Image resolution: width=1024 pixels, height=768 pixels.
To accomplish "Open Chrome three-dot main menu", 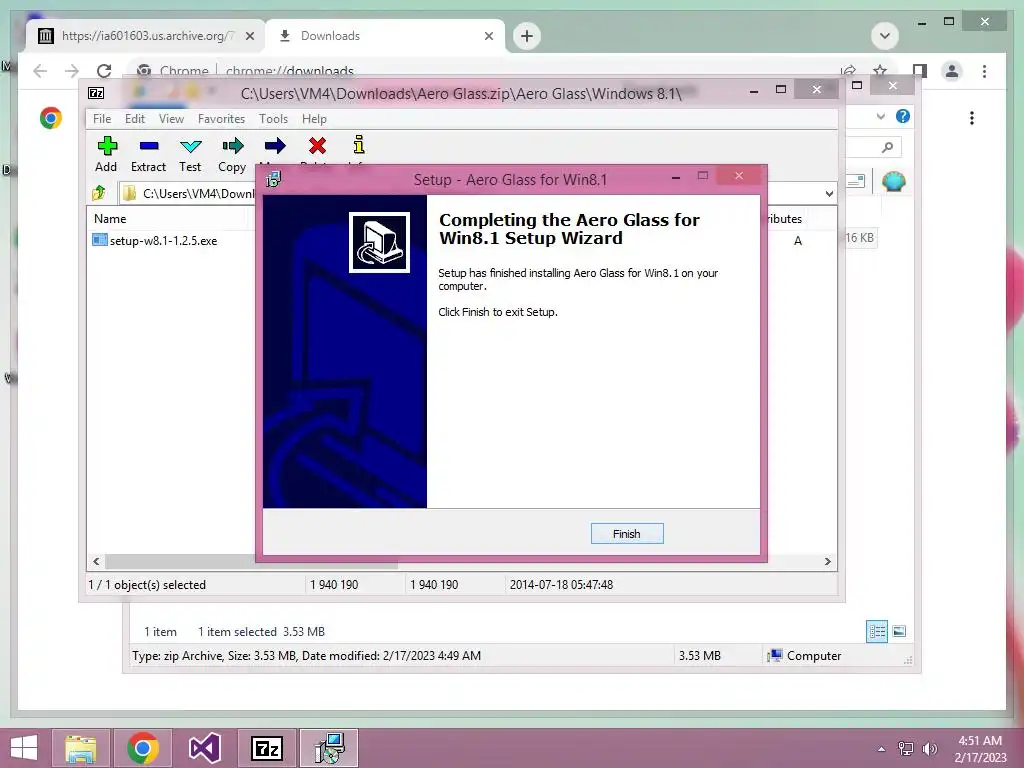I will (984, 71).
